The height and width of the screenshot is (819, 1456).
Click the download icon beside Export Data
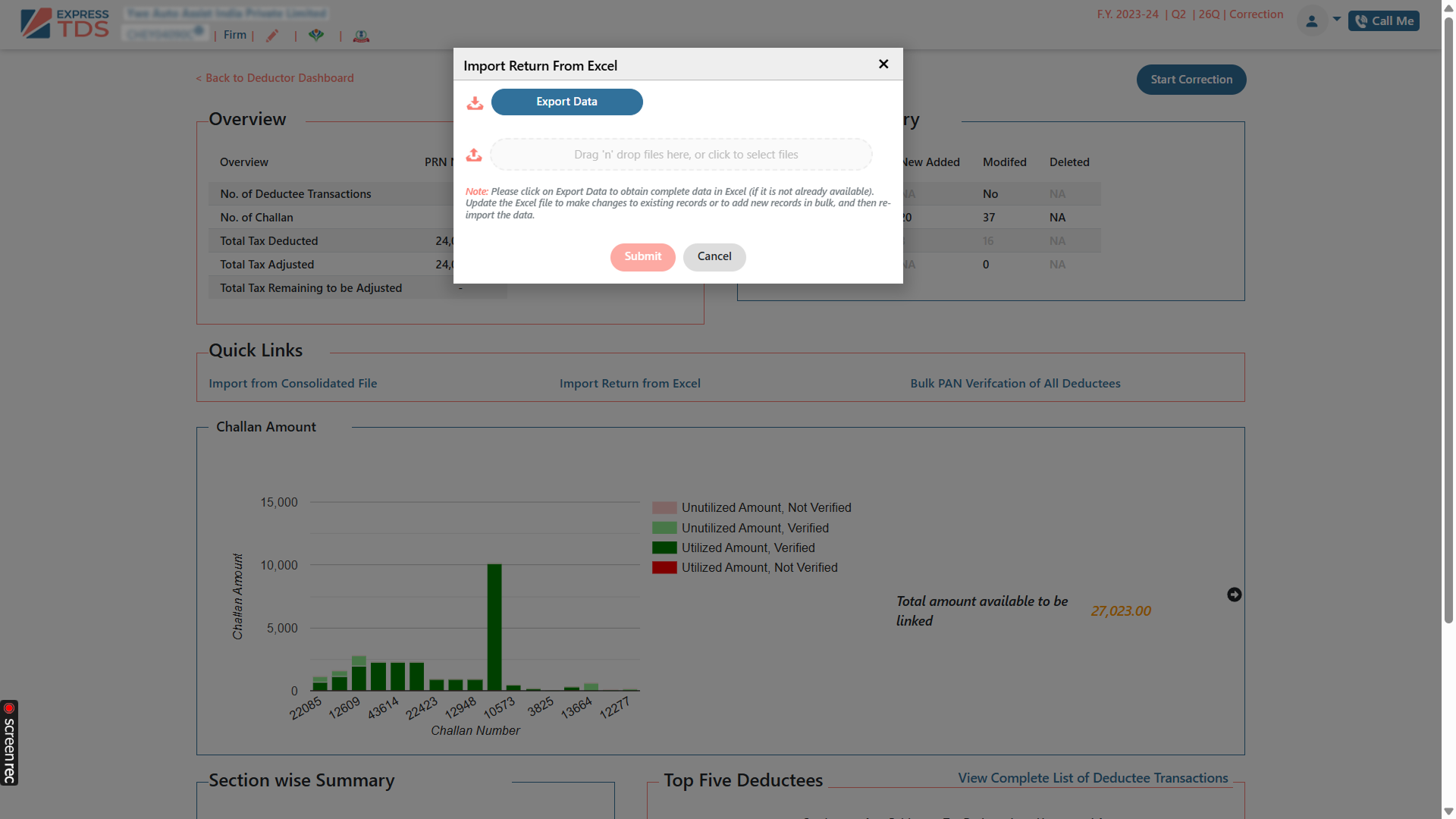click(x=475, y=103)
